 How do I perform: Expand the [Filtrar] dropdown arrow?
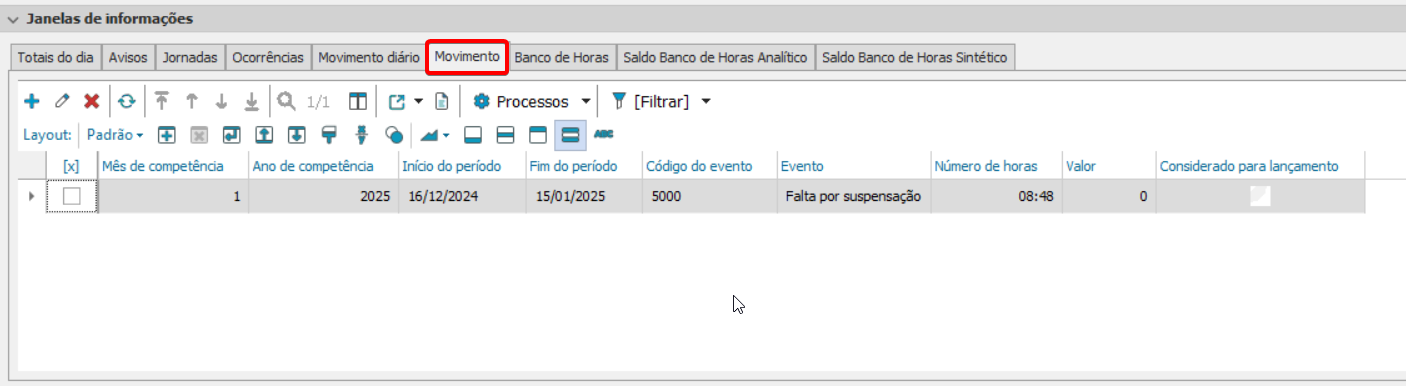click(x=706, y=101)
